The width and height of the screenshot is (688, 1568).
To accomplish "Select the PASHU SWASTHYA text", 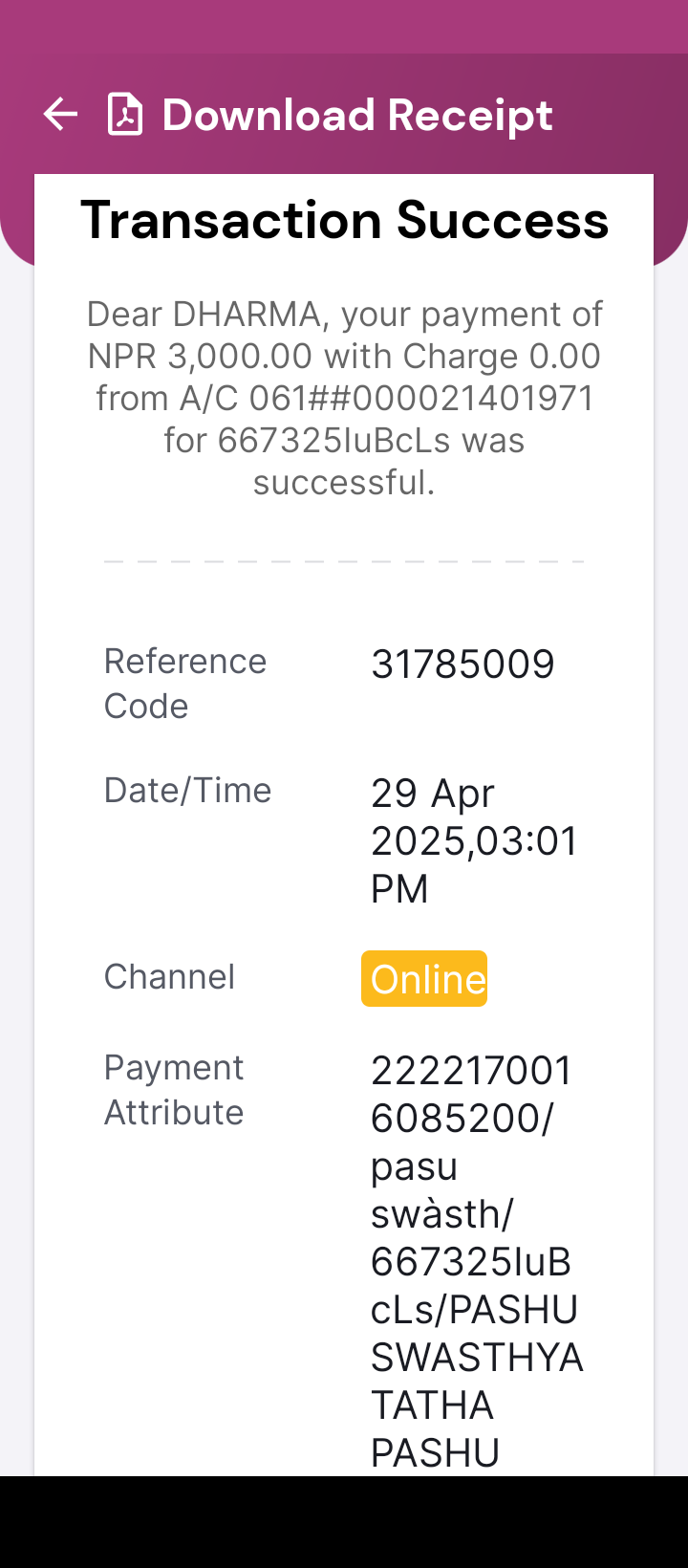I will pos(477,1334).
